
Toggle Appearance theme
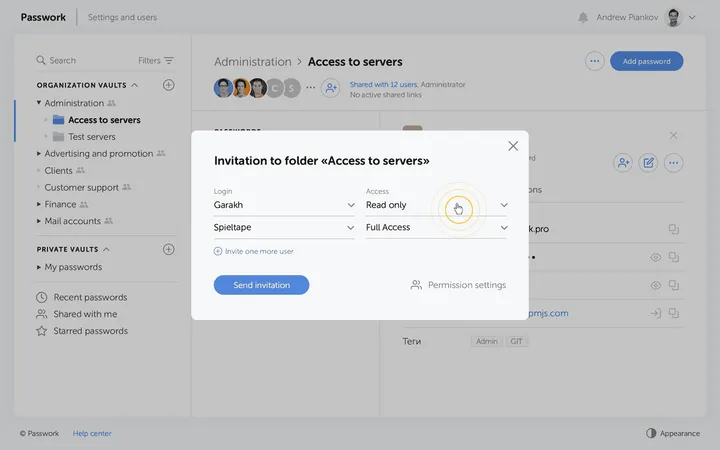673,433
